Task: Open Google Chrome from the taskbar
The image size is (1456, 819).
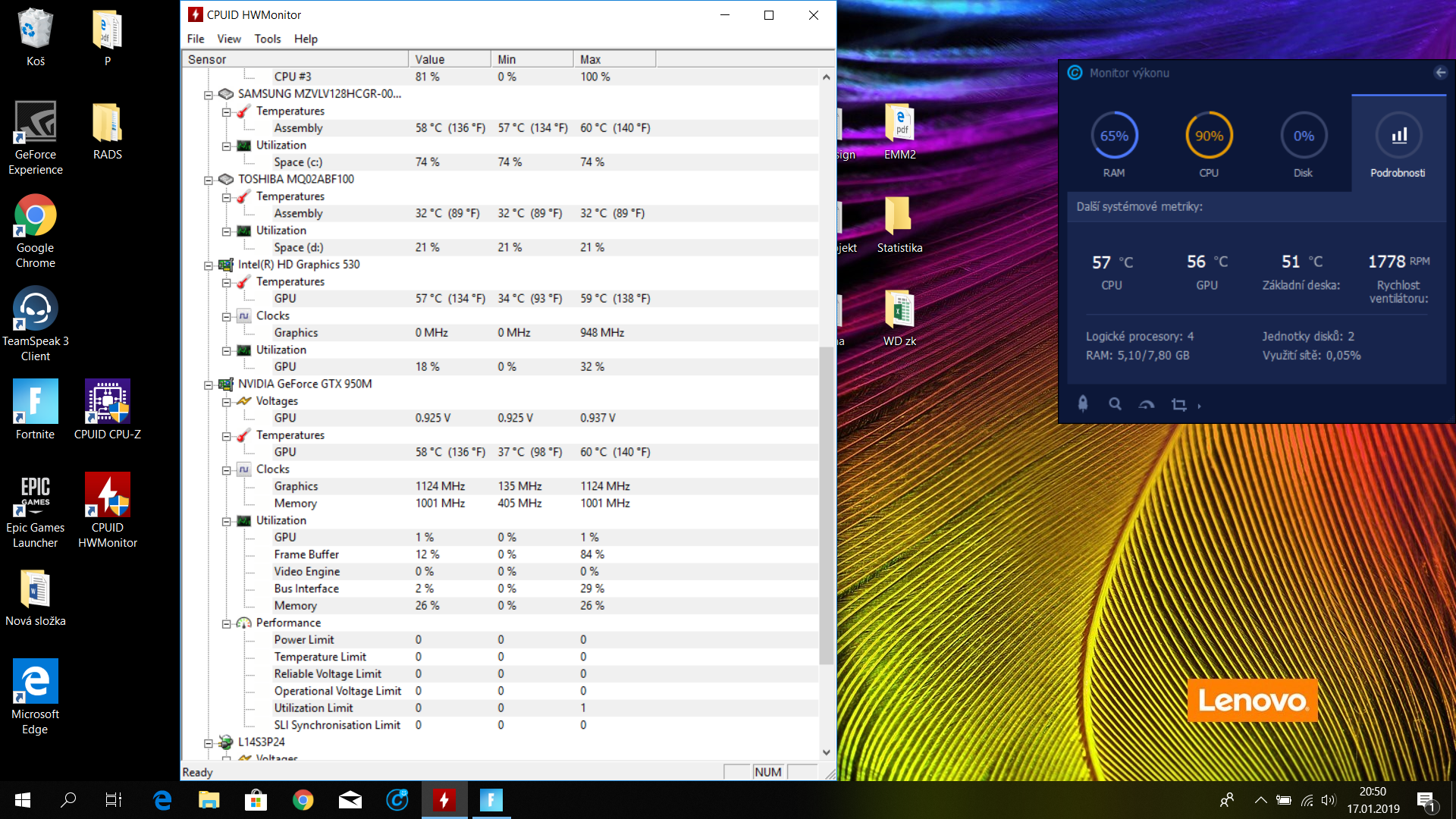Action: (303, 800)
